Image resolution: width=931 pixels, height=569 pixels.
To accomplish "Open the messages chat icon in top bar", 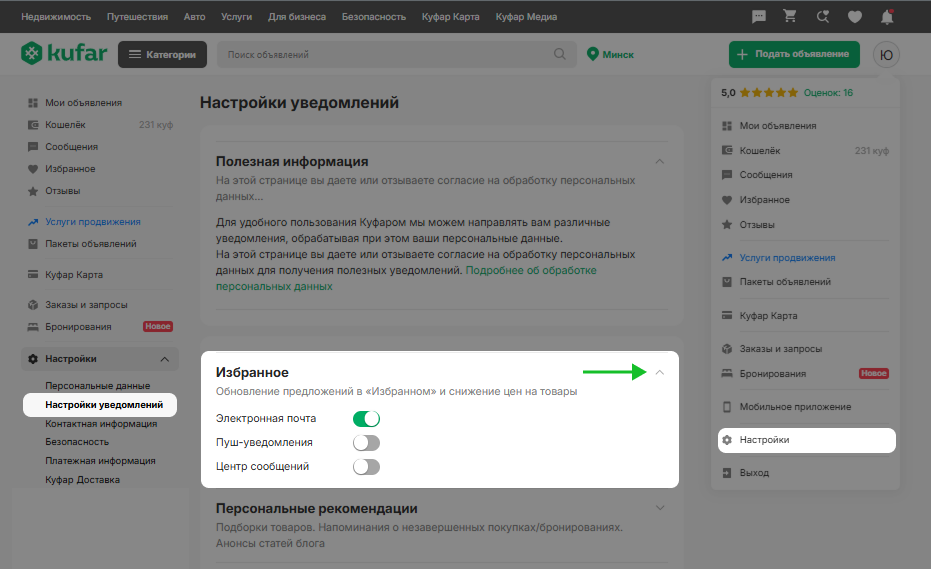I will (758, 17).
